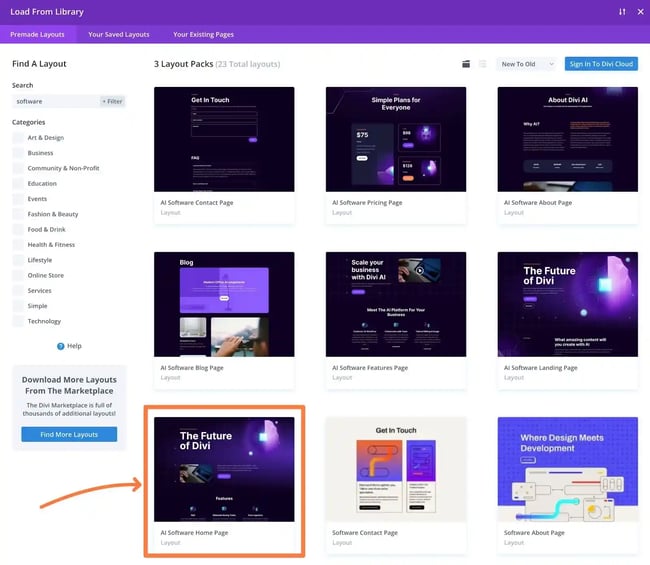Select AI Software About Page thumbnail
Viewport: 650px width, 565px height.
click(568, 139)
